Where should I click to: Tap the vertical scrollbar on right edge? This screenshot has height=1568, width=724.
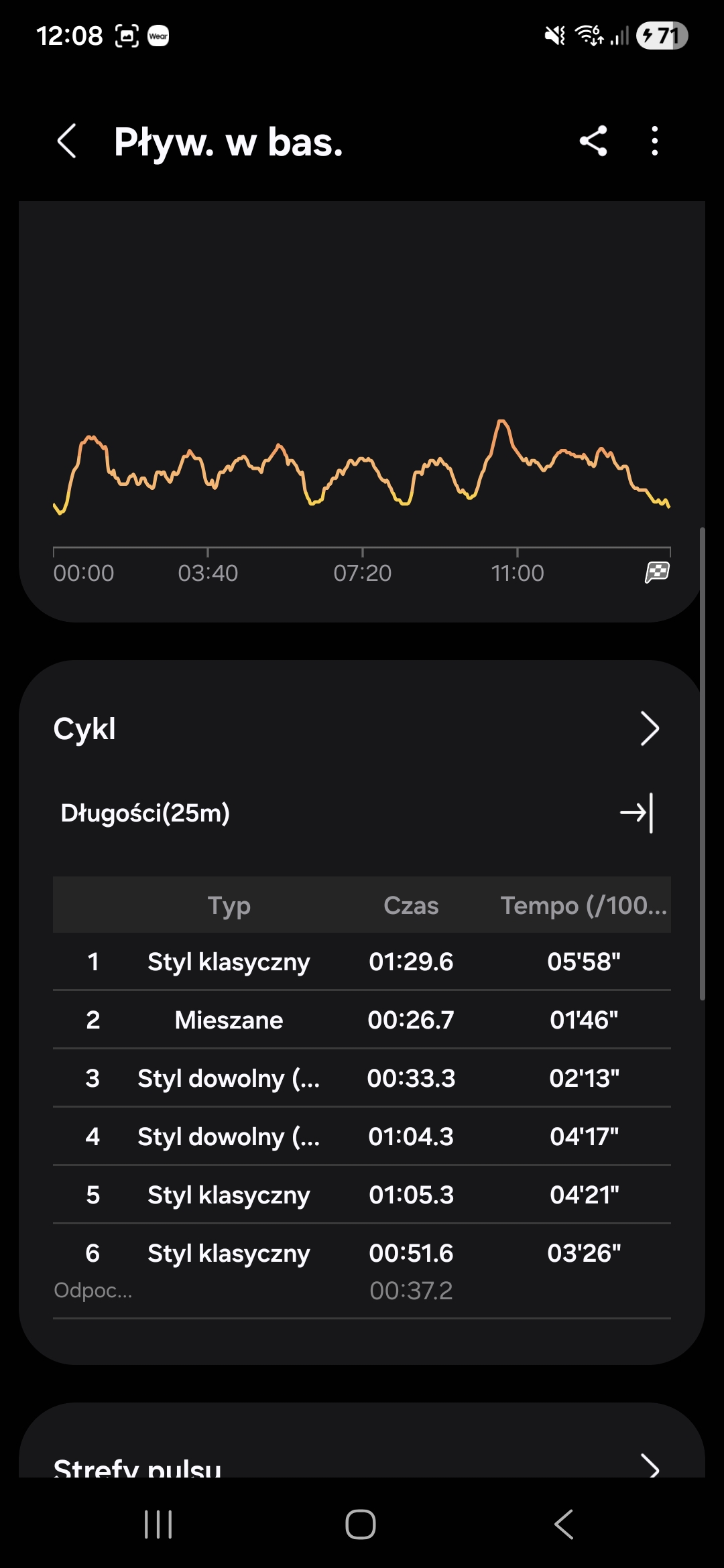(x=702, y=764)
